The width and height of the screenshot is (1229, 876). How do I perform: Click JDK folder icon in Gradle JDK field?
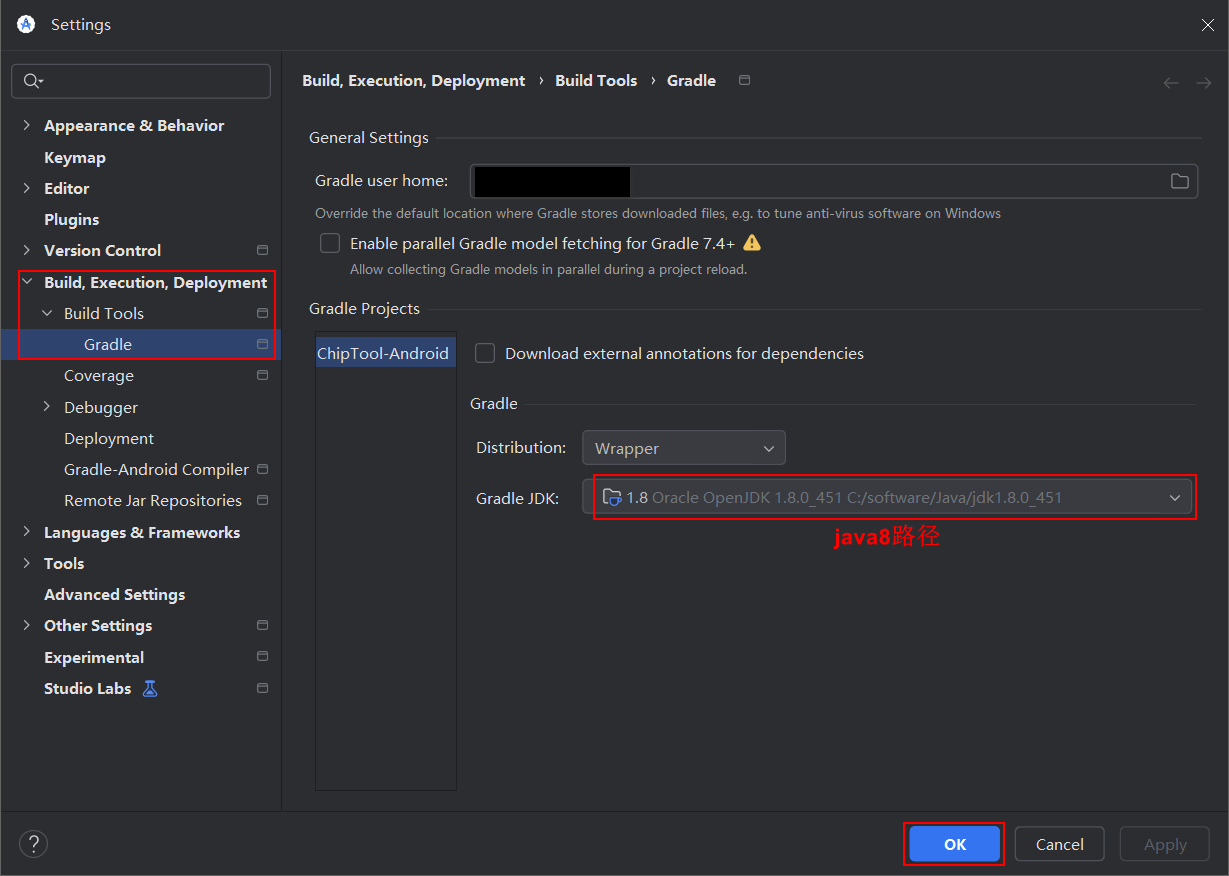click(612, 497)
